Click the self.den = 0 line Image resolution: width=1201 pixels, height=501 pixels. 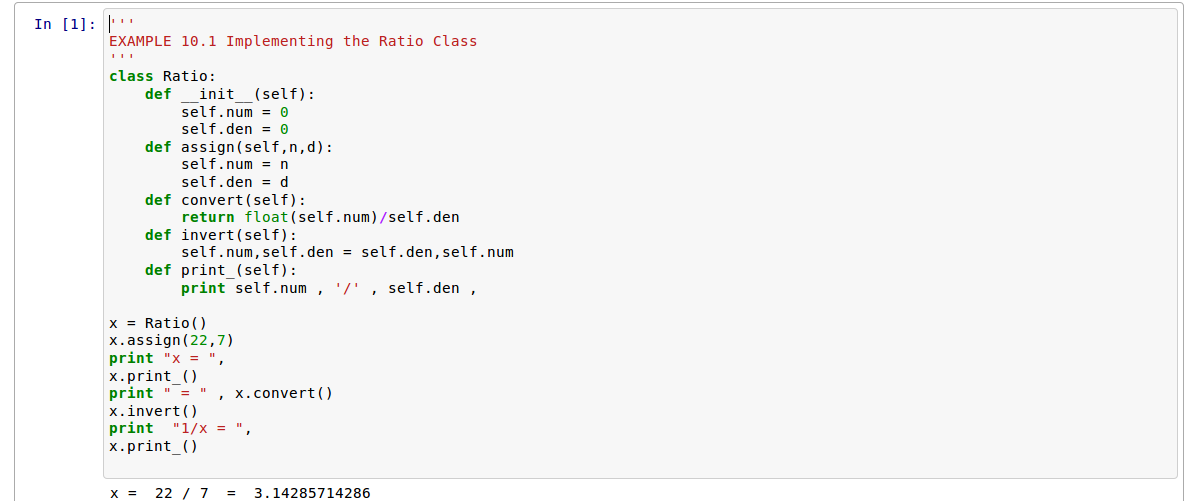tap(234, 129)
